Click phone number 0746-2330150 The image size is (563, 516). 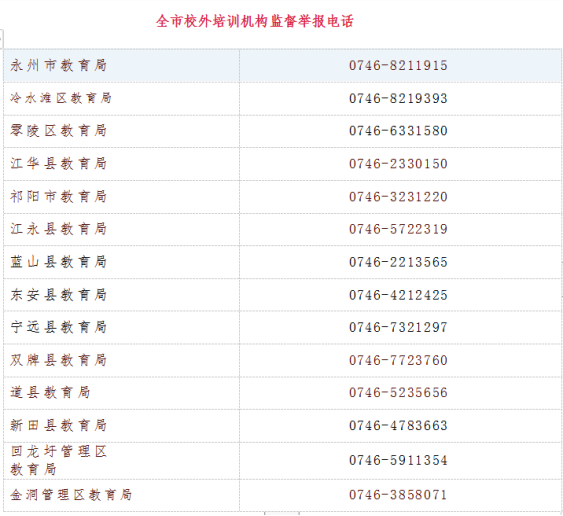pos(398,164)
